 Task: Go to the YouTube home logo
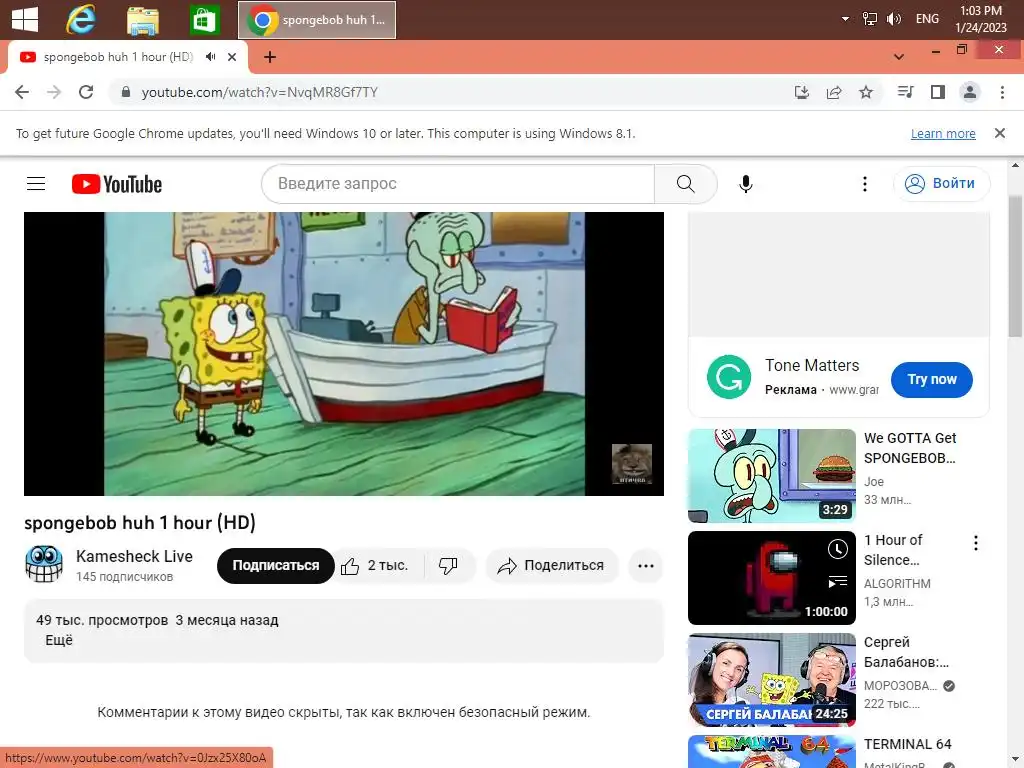point(117,184)
